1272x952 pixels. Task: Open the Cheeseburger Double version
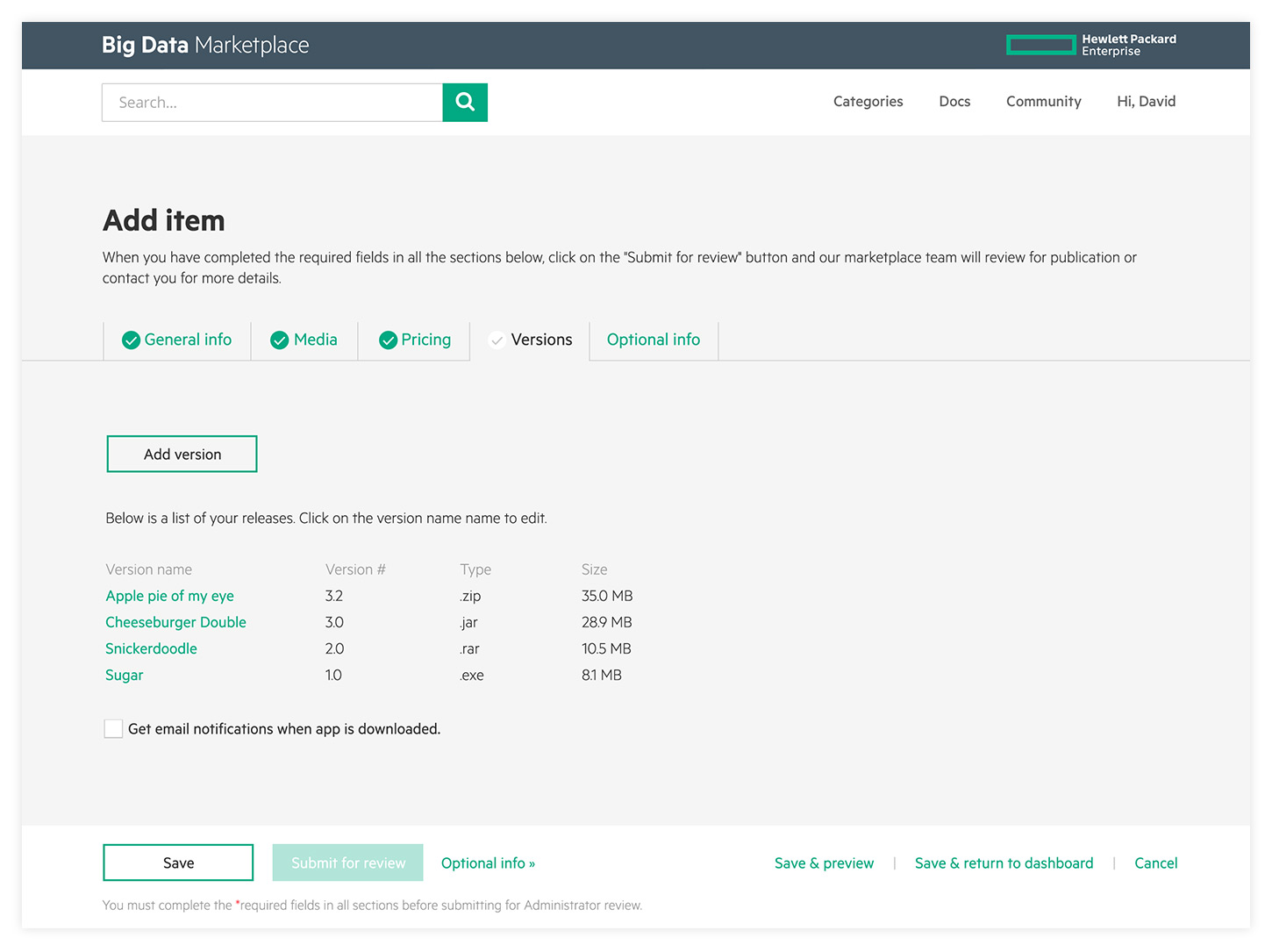pyautogui.click(x=175, y=623)
